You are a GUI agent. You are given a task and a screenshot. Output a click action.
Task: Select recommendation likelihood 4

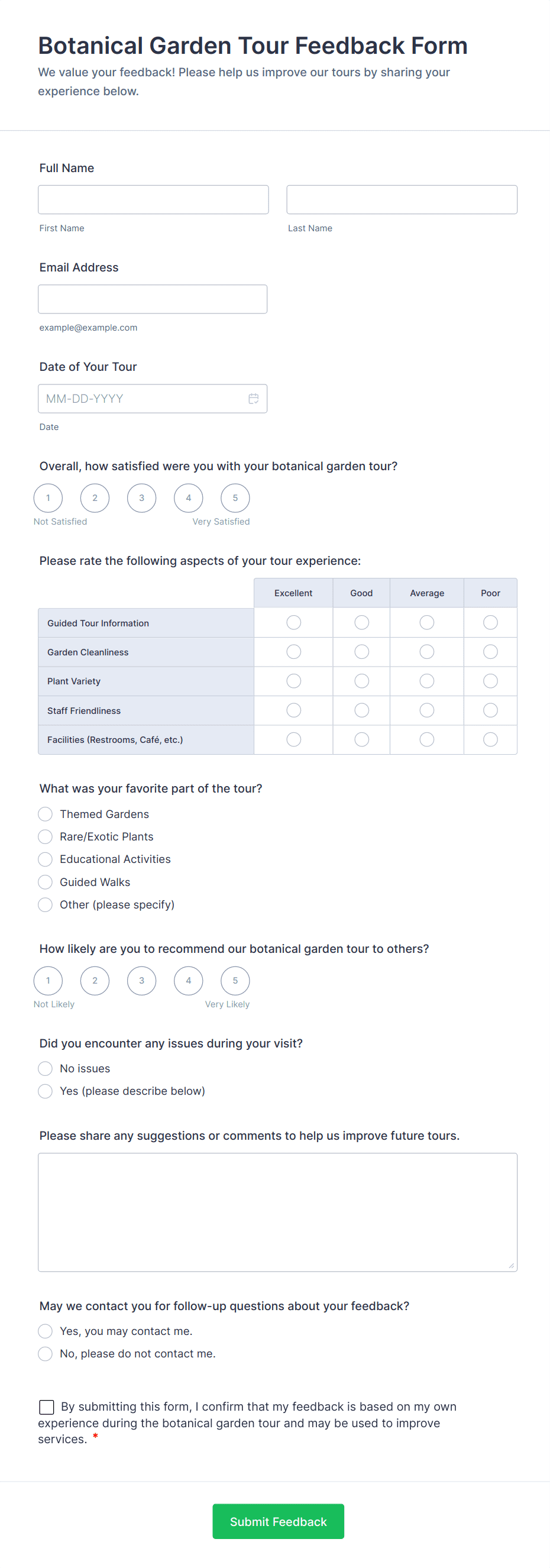(189, 981)
